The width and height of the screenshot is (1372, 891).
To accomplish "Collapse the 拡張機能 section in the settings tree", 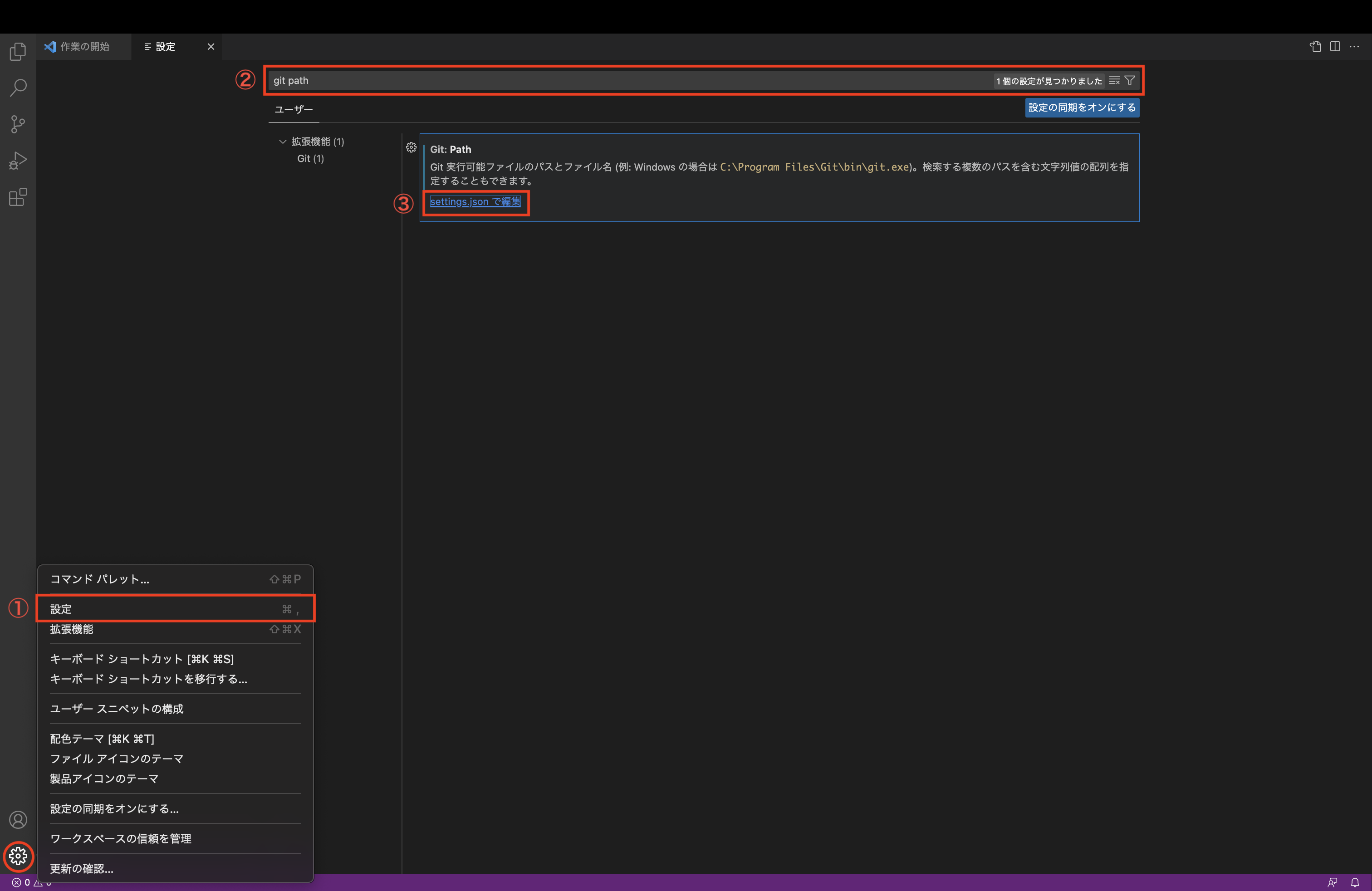I will (x=283, y=141).
